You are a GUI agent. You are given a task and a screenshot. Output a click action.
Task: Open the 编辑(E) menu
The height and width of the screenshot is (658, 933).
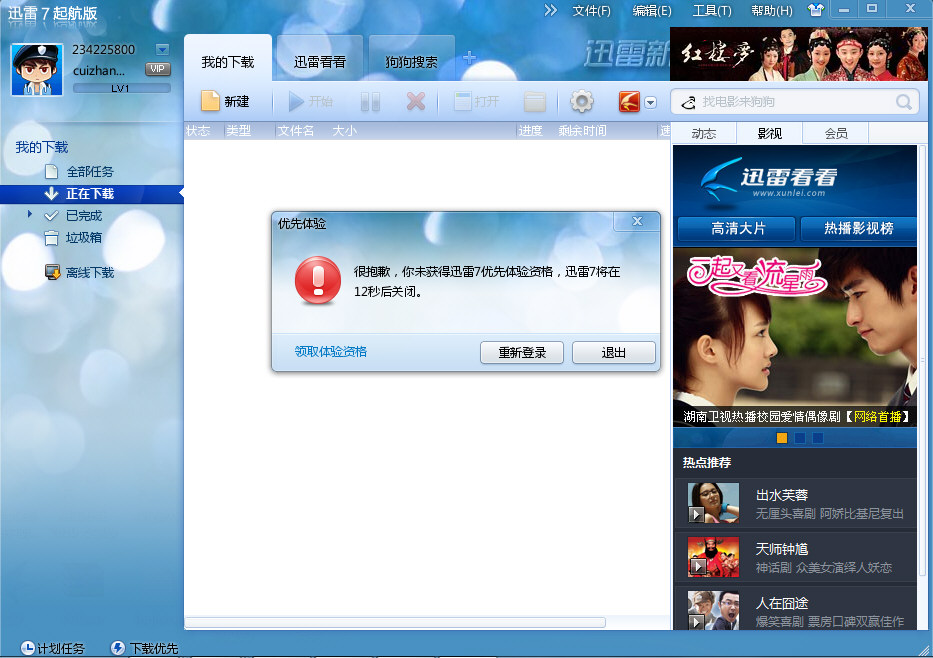[x=652, y=11]
